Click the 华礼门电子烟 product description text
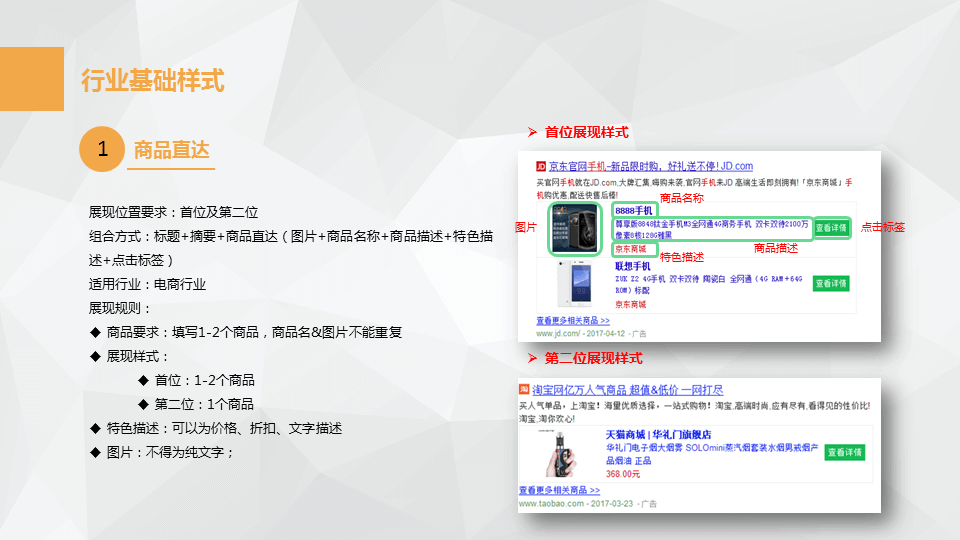Viewport: 960px width, 540px height. [711, 454]
